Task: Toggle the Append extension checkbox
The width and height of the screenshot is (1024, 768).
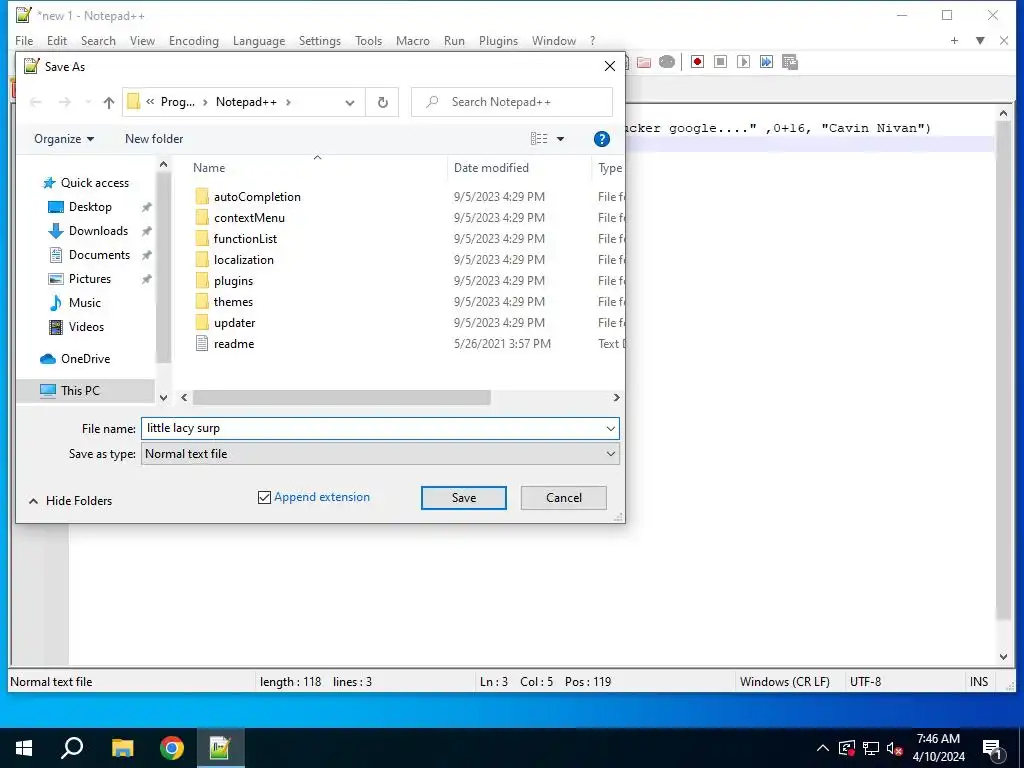Action: coord(264,498)
